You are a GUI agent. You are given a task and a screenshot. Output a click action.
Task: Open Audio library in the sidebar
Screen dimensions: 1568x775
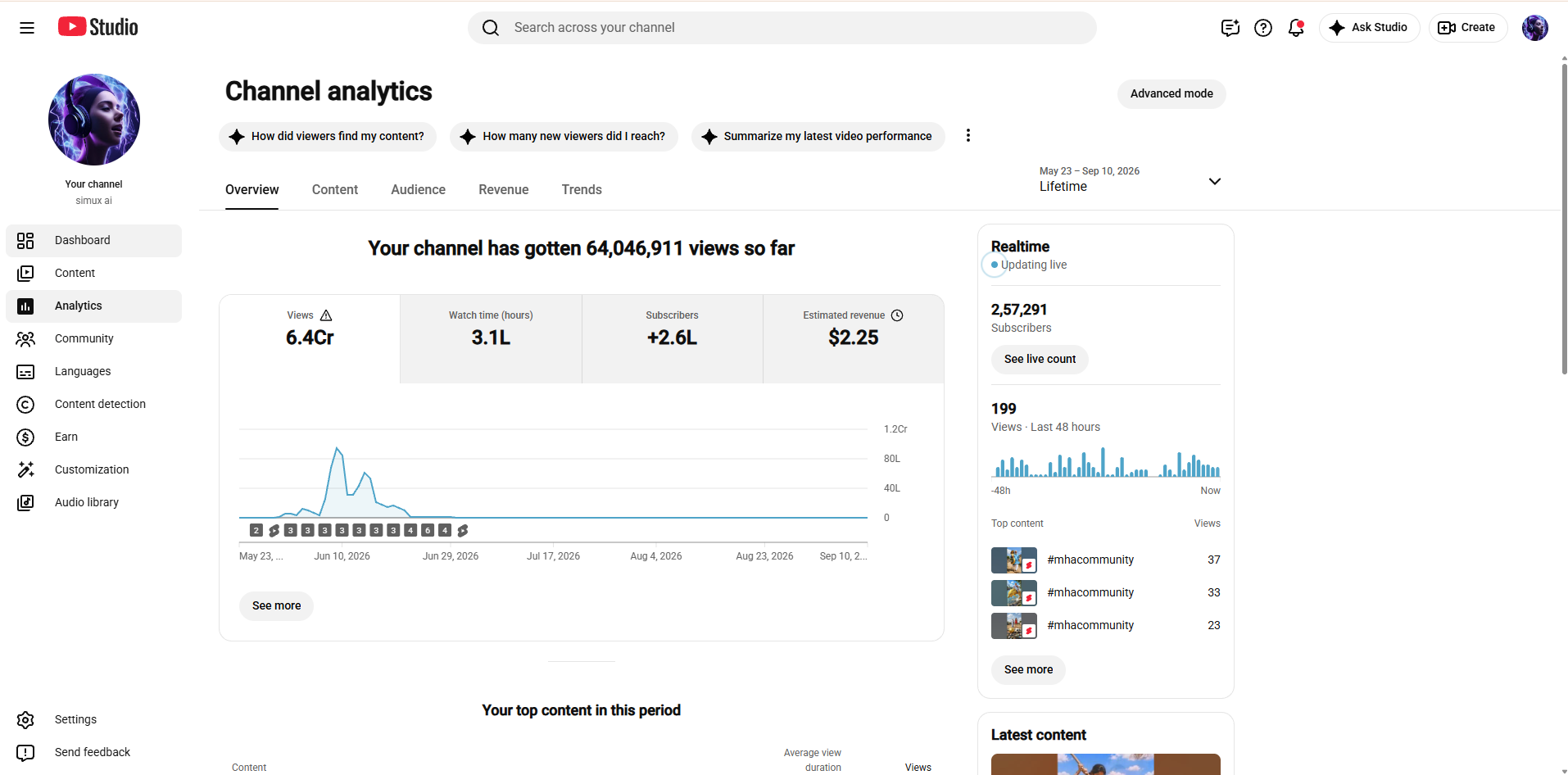coord(93,502)
